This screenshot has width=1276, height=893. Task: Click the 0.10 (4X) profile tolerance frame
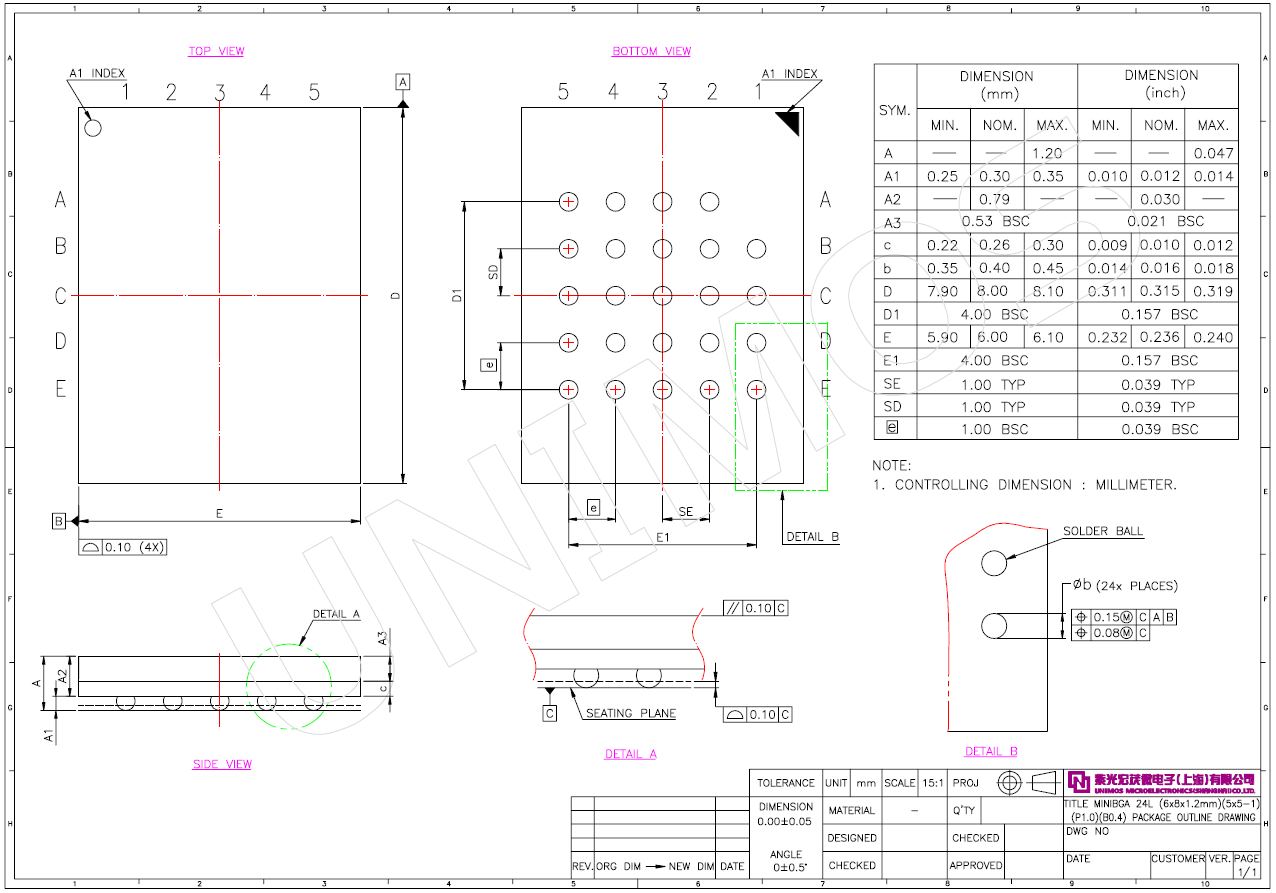tap(124, 547)
